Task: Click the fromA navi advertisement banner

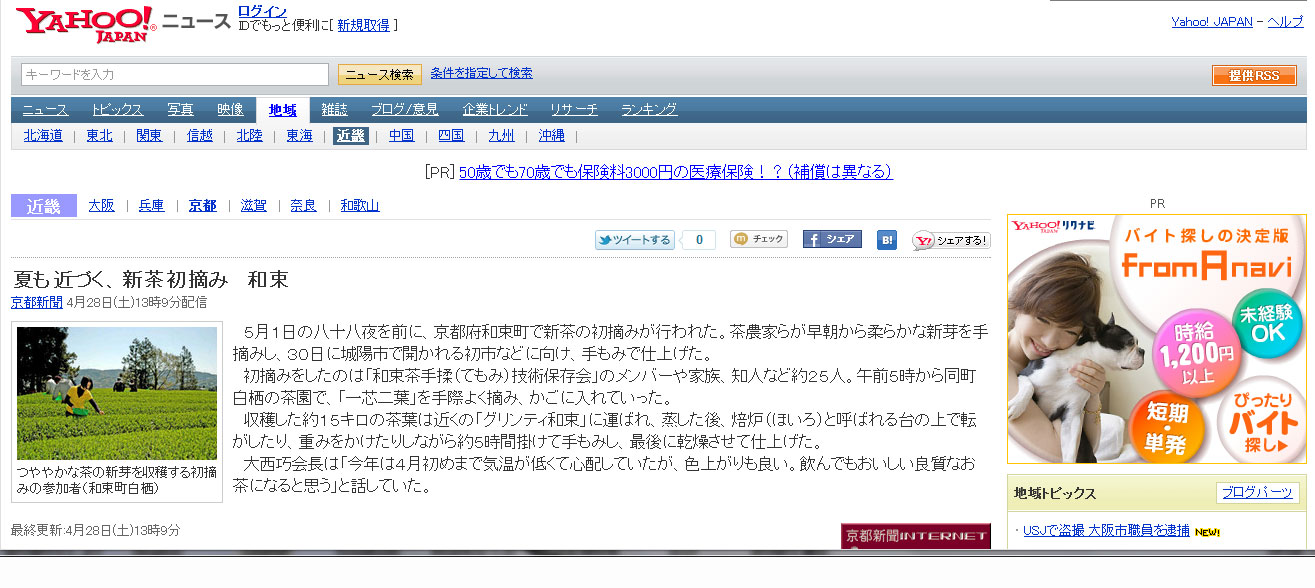Action: [x=1159, y=339]
